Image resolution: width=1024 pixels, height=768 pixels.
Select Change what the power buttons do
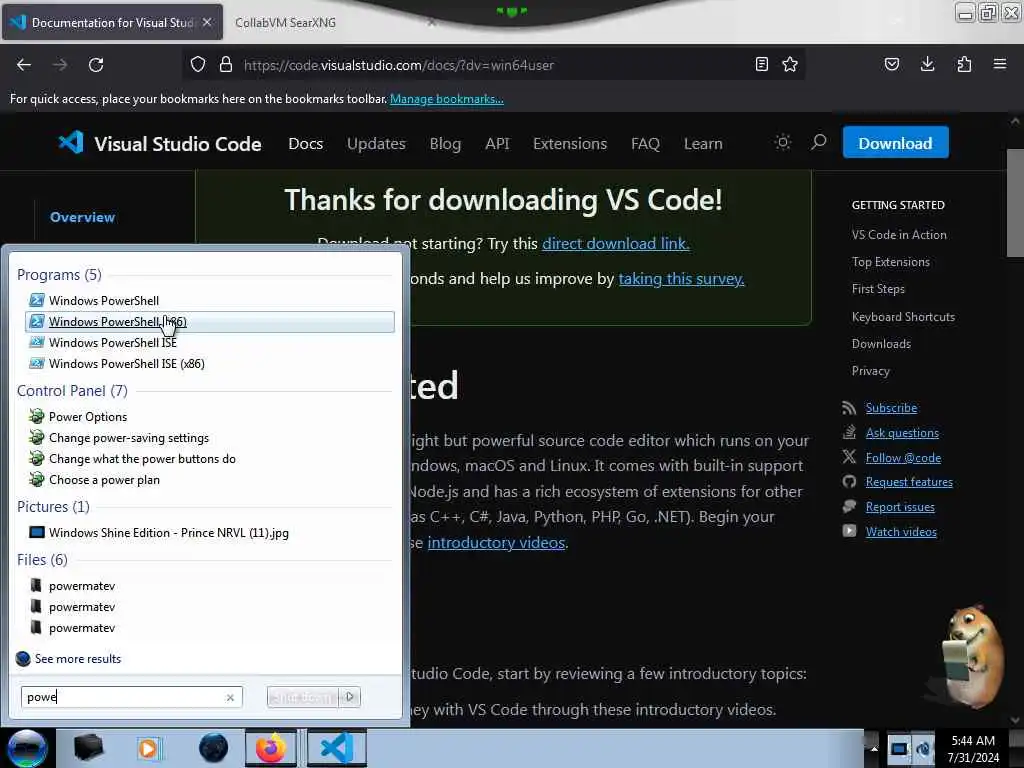(x=210, y=458)
